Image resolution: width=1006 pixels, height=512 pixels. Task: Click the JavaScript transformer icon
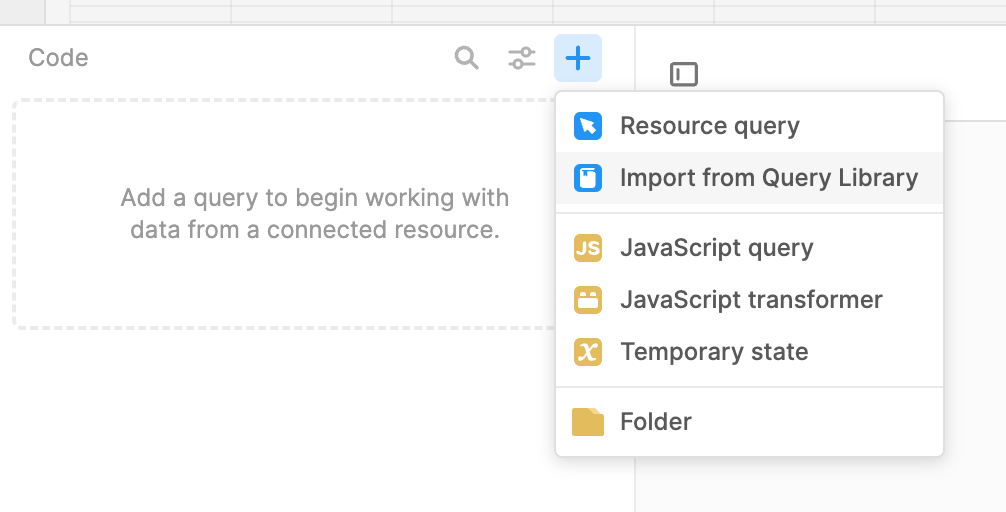pos(587,300)
